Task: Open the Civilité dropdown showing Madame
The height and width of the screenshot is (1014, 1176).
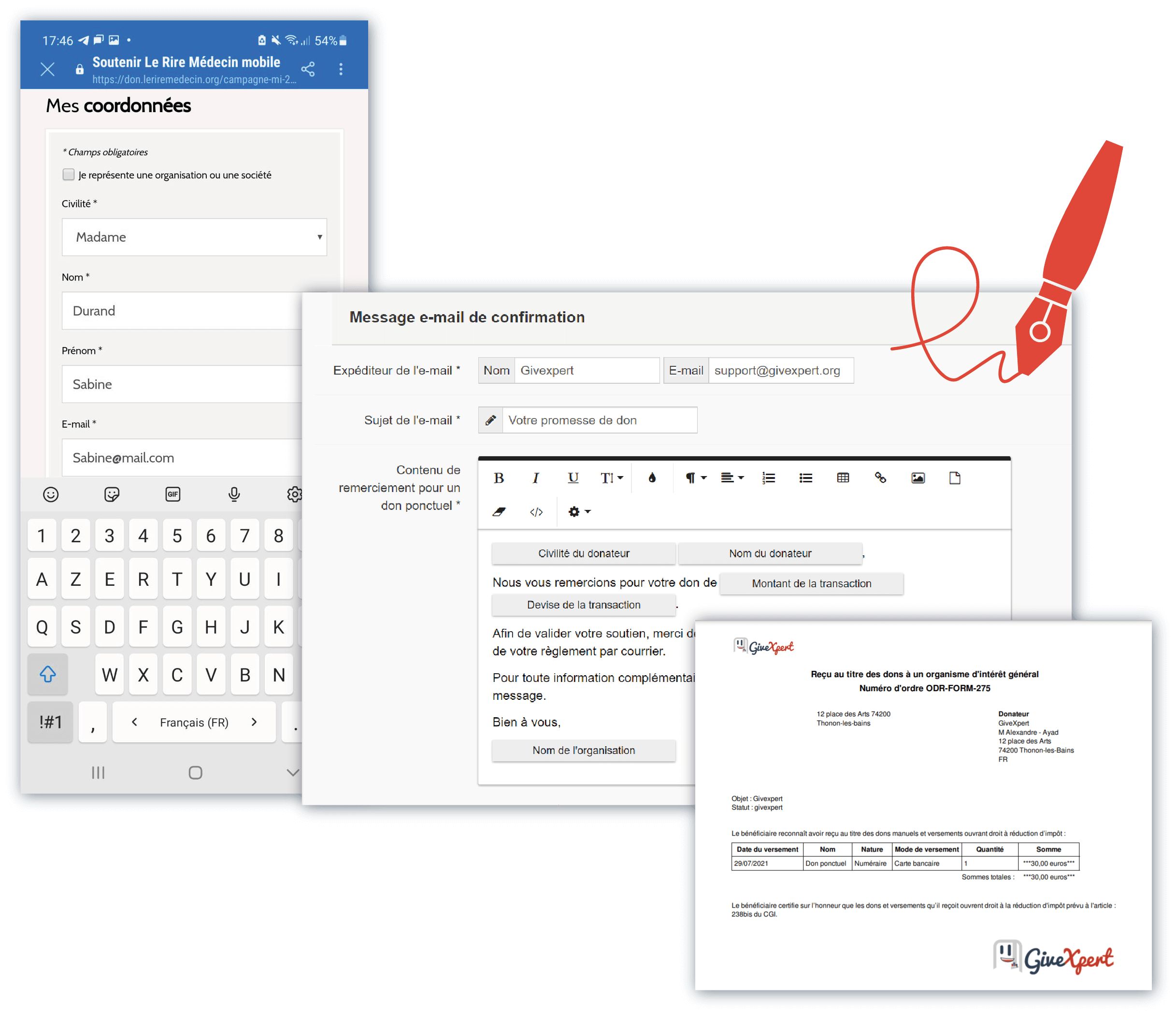Action: coord(194,237)
